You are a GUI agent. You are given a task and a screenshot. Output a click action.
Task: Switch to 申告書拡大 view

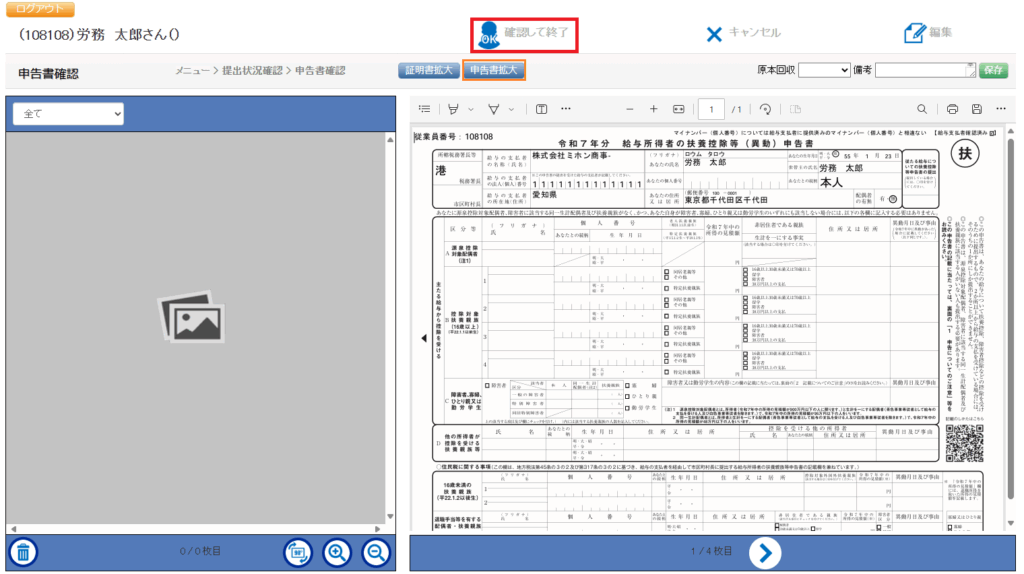click(494, 70)
